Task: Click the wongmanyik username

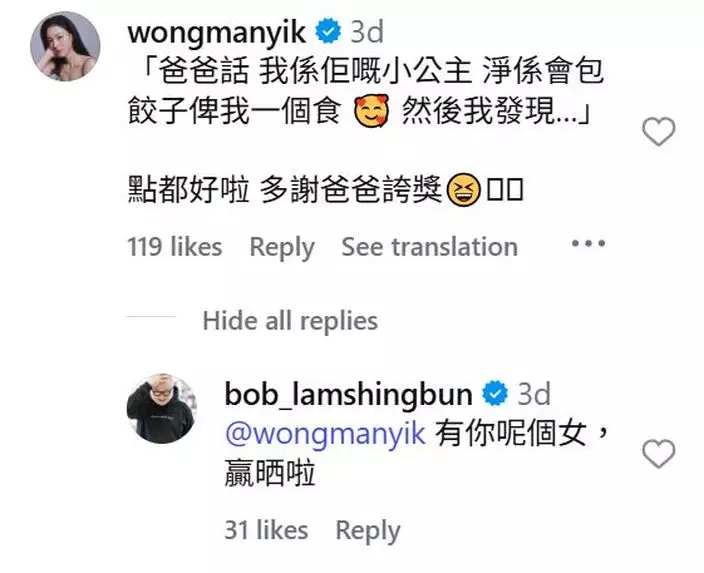Action: click(x=217, y=32)
